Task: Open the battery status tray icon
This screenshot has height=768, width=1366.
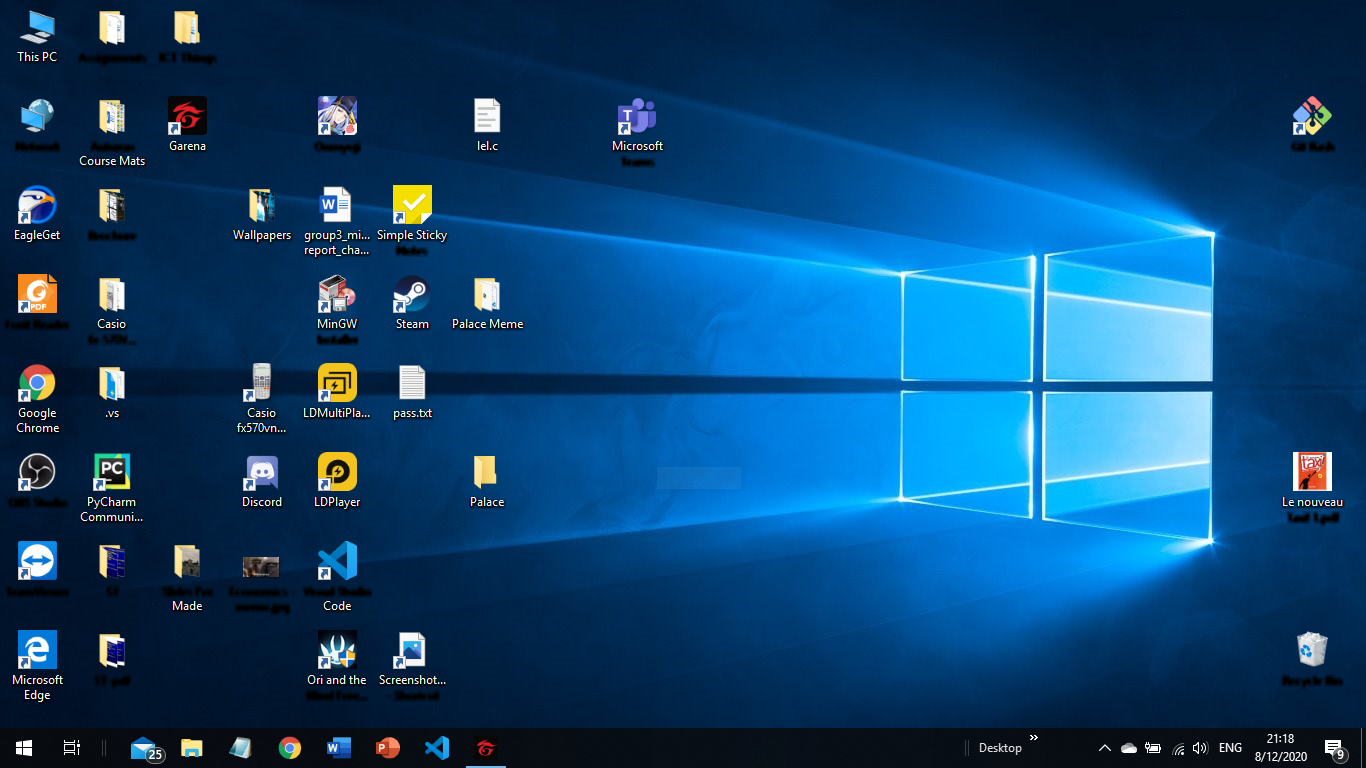Action: coord(1153,748)
